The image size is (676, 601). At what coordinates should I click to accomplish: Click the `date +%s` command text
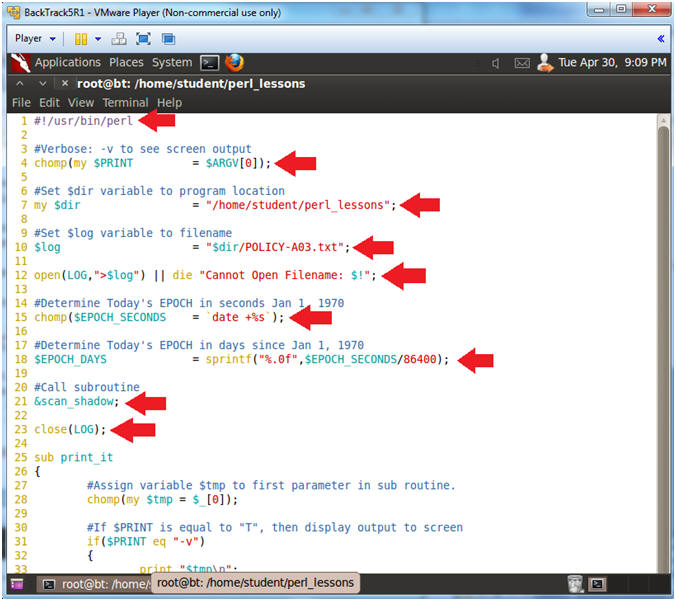tap(238, 318)
